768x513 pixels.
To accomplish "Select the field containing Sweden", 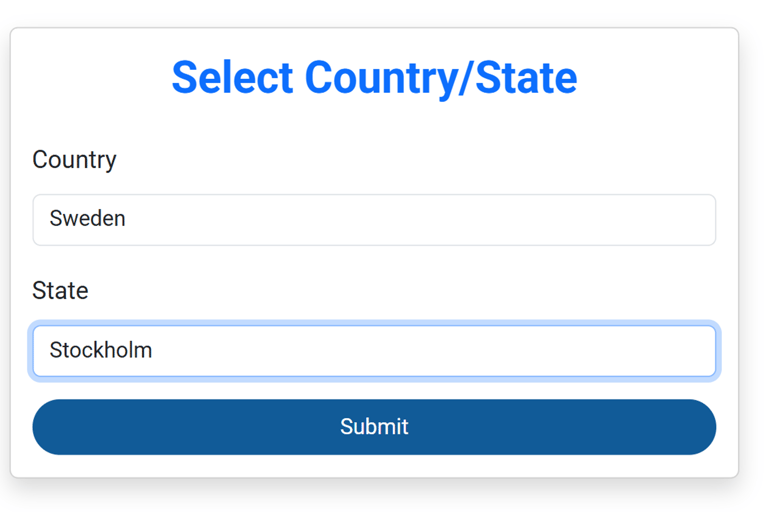I will pyautogui.click(x=374, y=219).
